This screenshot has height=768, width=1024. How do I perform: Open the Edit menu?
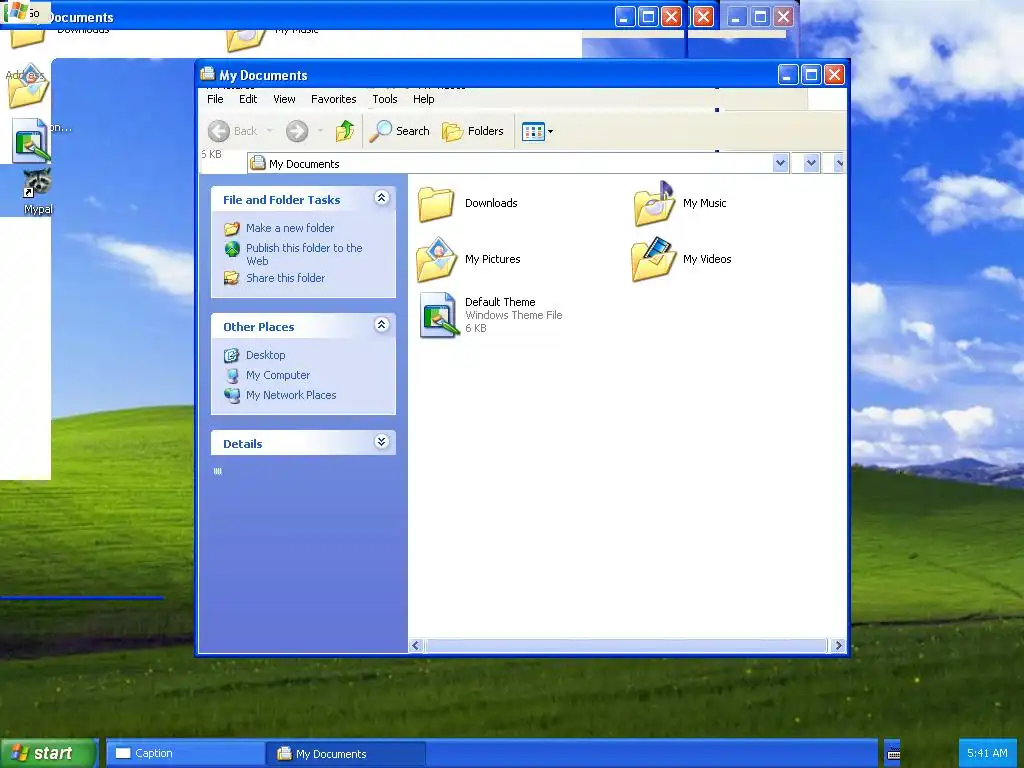click(248, 99)
